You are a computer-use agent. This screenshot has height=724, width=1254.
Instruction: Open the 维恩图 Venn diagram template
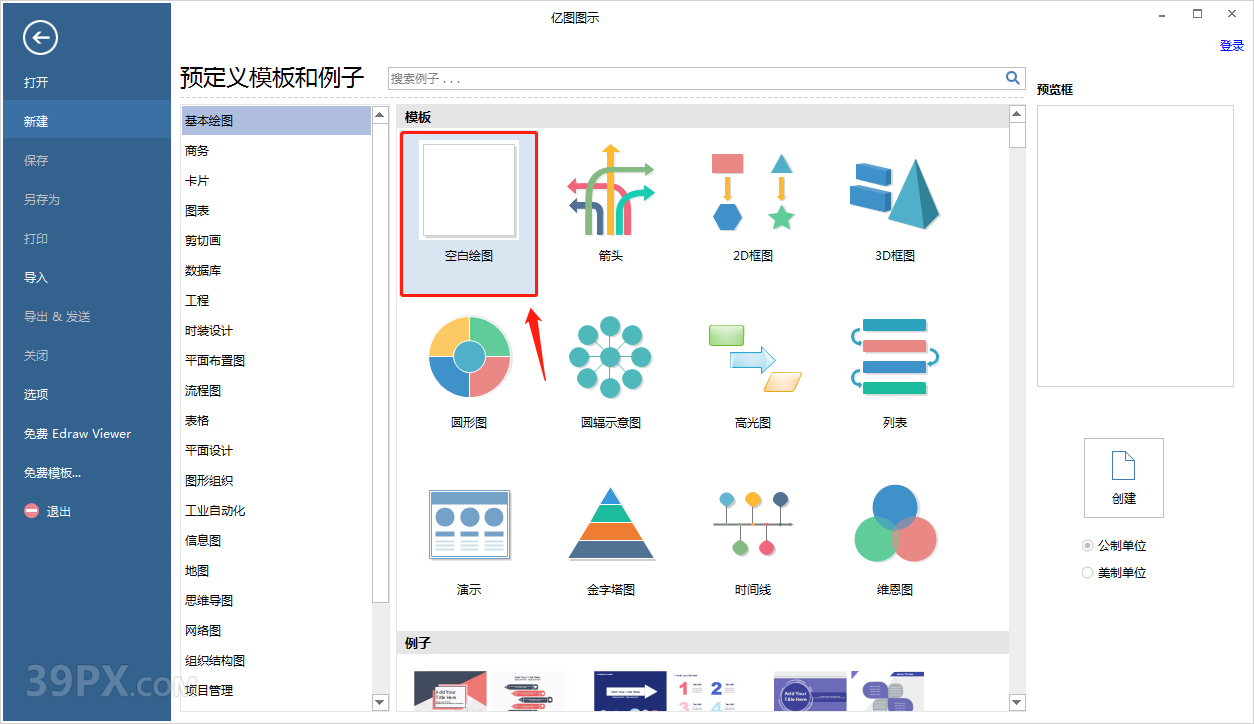pyautogui.click(x=895, y=523)
